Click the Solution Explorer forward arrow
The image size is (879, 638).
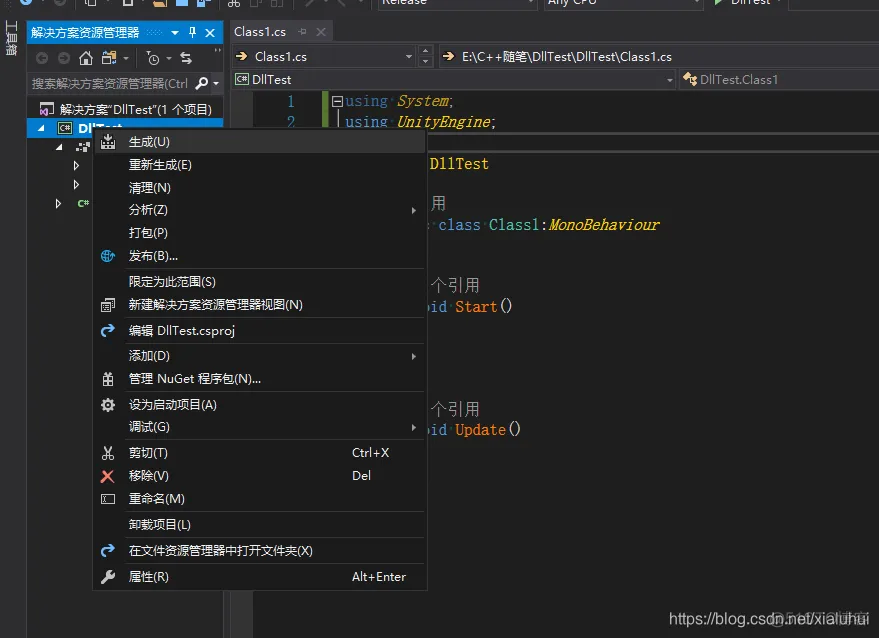click(x=64, y=58)
